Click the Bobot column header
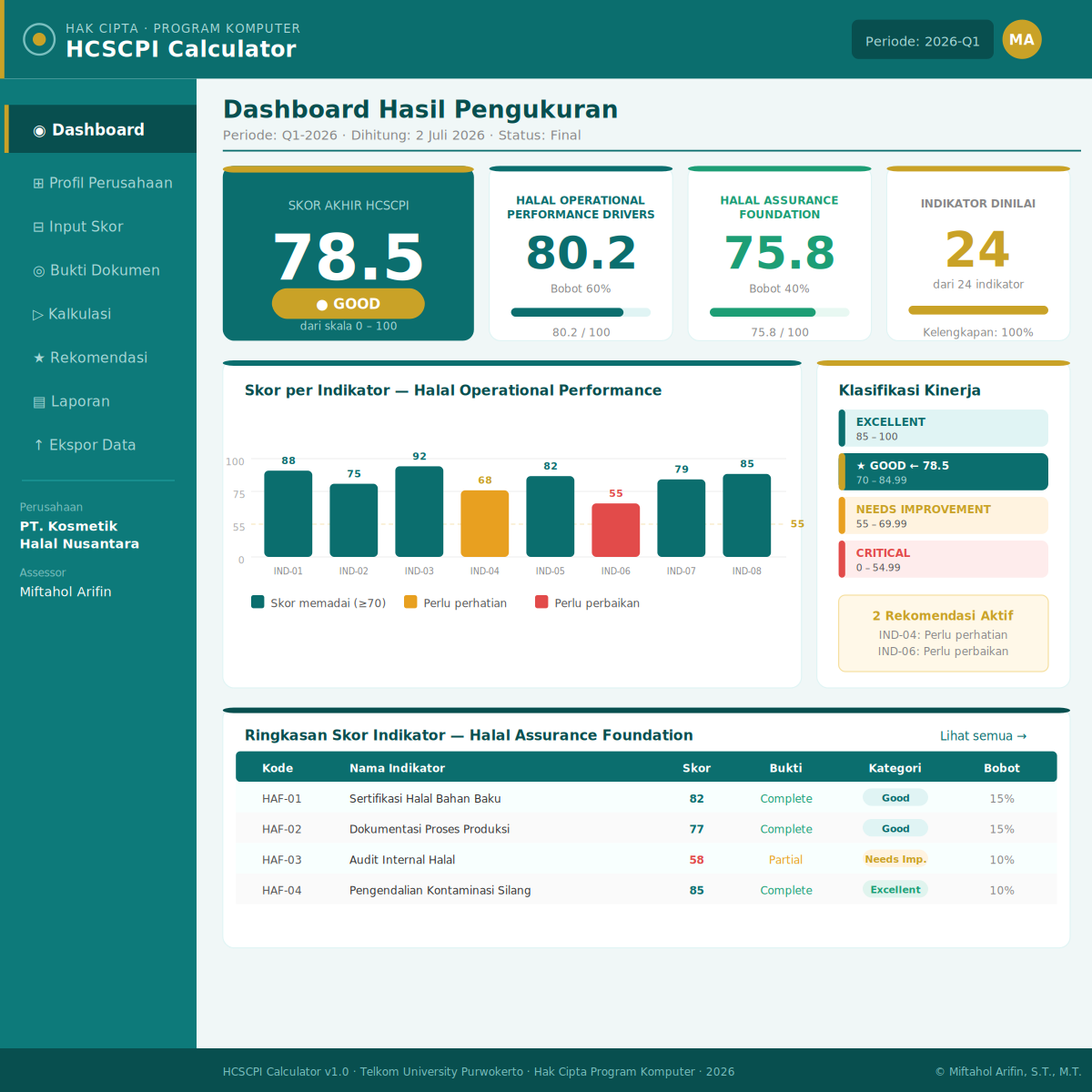This screenshot has height=1092, width=1092. 1002,768
